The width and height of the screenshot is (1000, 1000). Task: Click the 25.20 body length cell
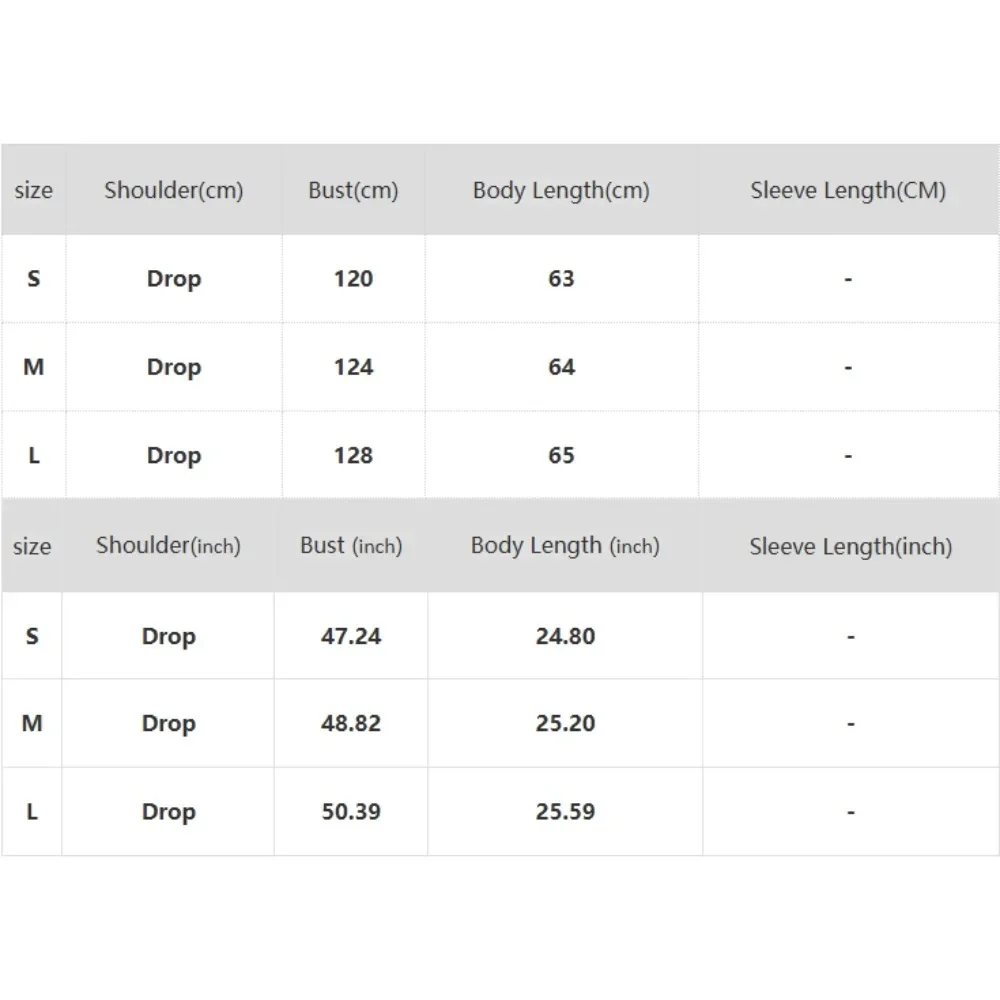[x=565, y=723]
